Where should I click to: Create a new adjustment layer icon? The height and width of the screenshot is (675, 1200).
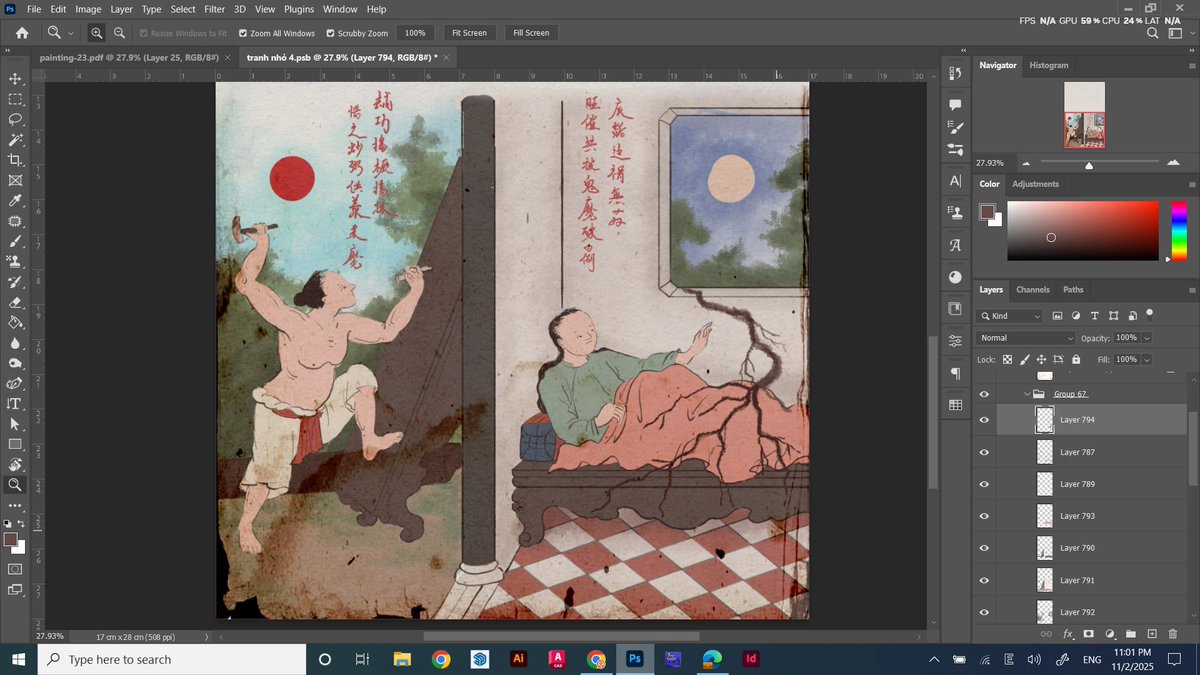click(1110, 634)
